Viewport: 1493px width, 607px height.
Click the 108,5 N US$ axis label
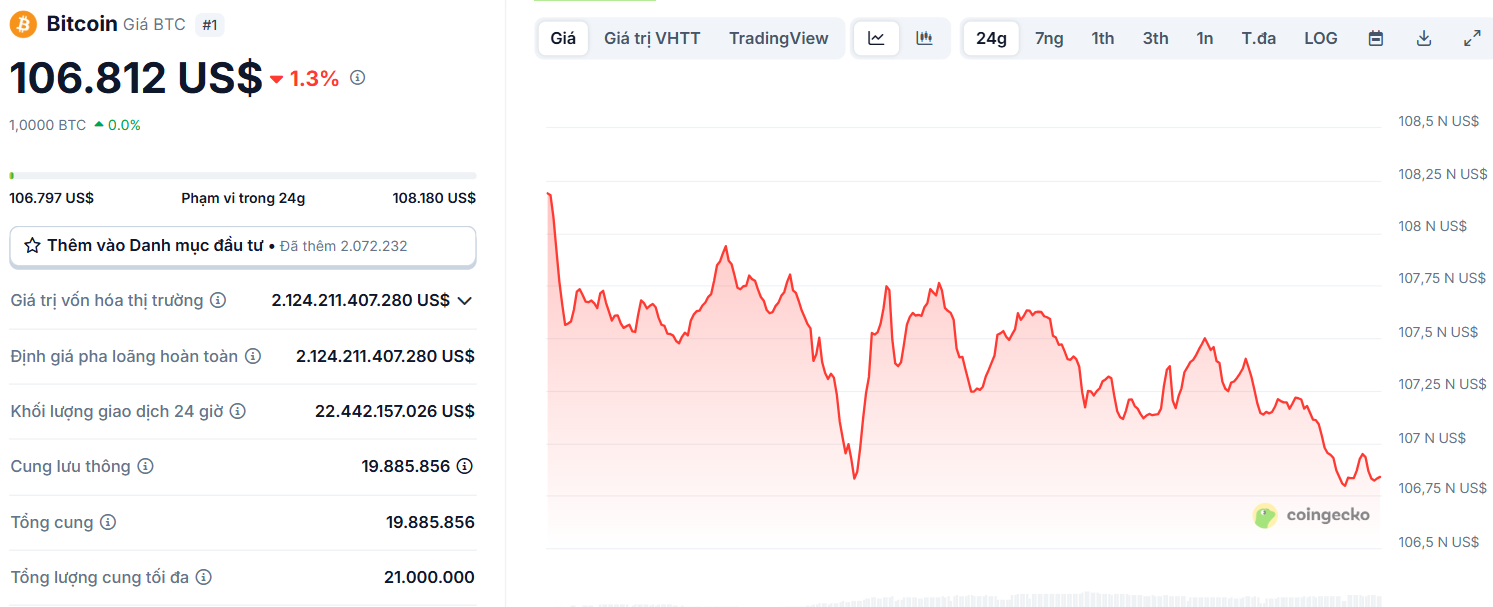tap(1438, 121)
